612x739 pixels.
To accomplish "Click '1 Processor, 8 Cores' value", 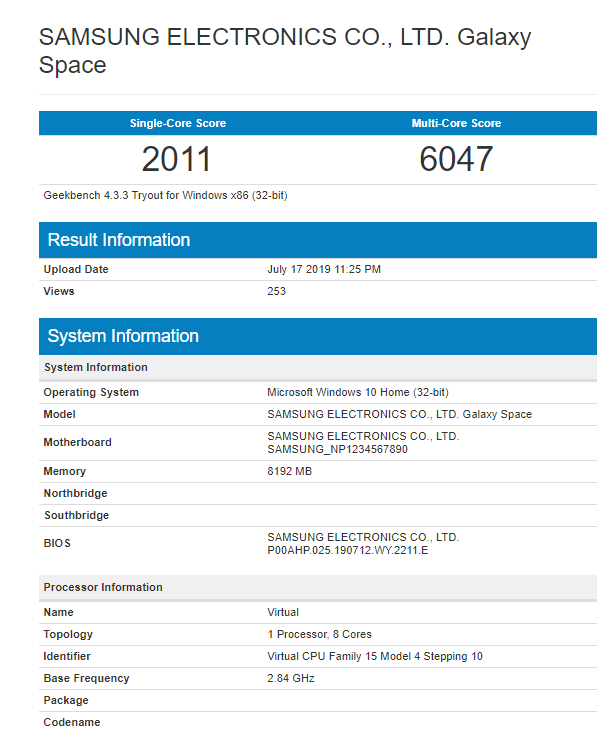I will coord(319,634).
